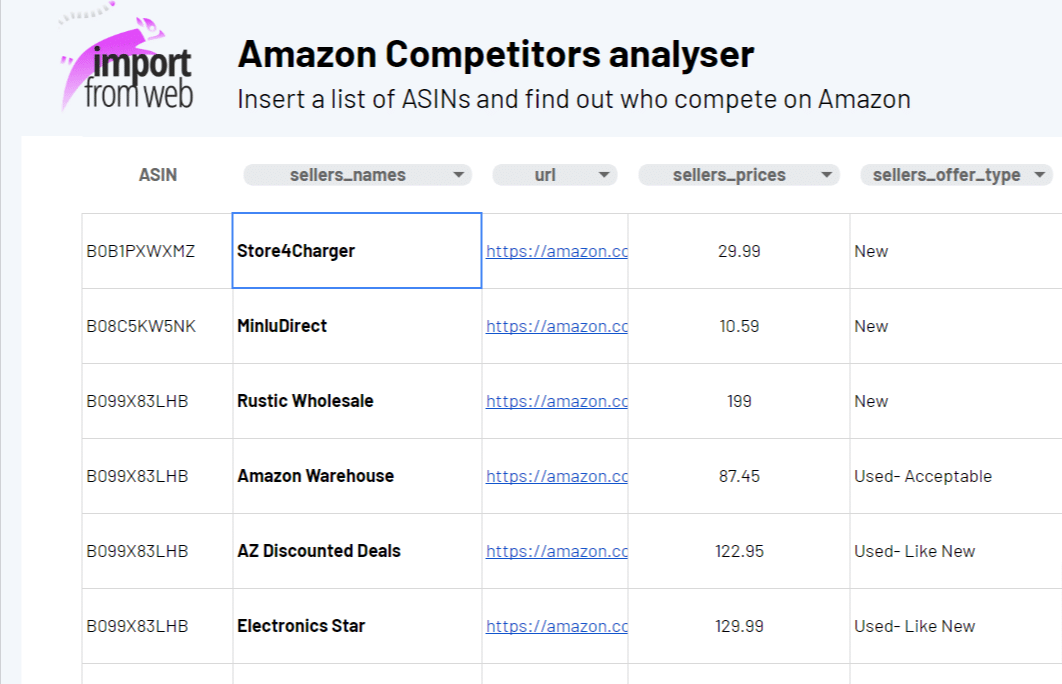
Task: Select the MinluDirect seller name cell
Action: 357,326
